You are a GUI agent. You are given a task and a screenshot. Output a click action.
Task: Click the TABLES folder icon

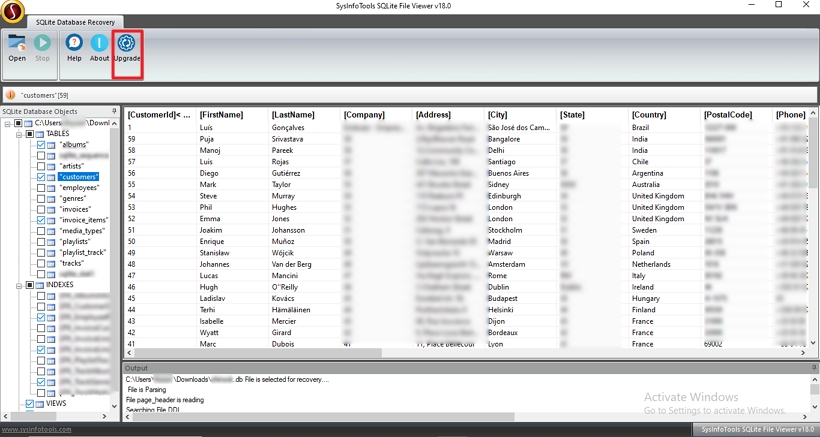click(x=40, y=134)
